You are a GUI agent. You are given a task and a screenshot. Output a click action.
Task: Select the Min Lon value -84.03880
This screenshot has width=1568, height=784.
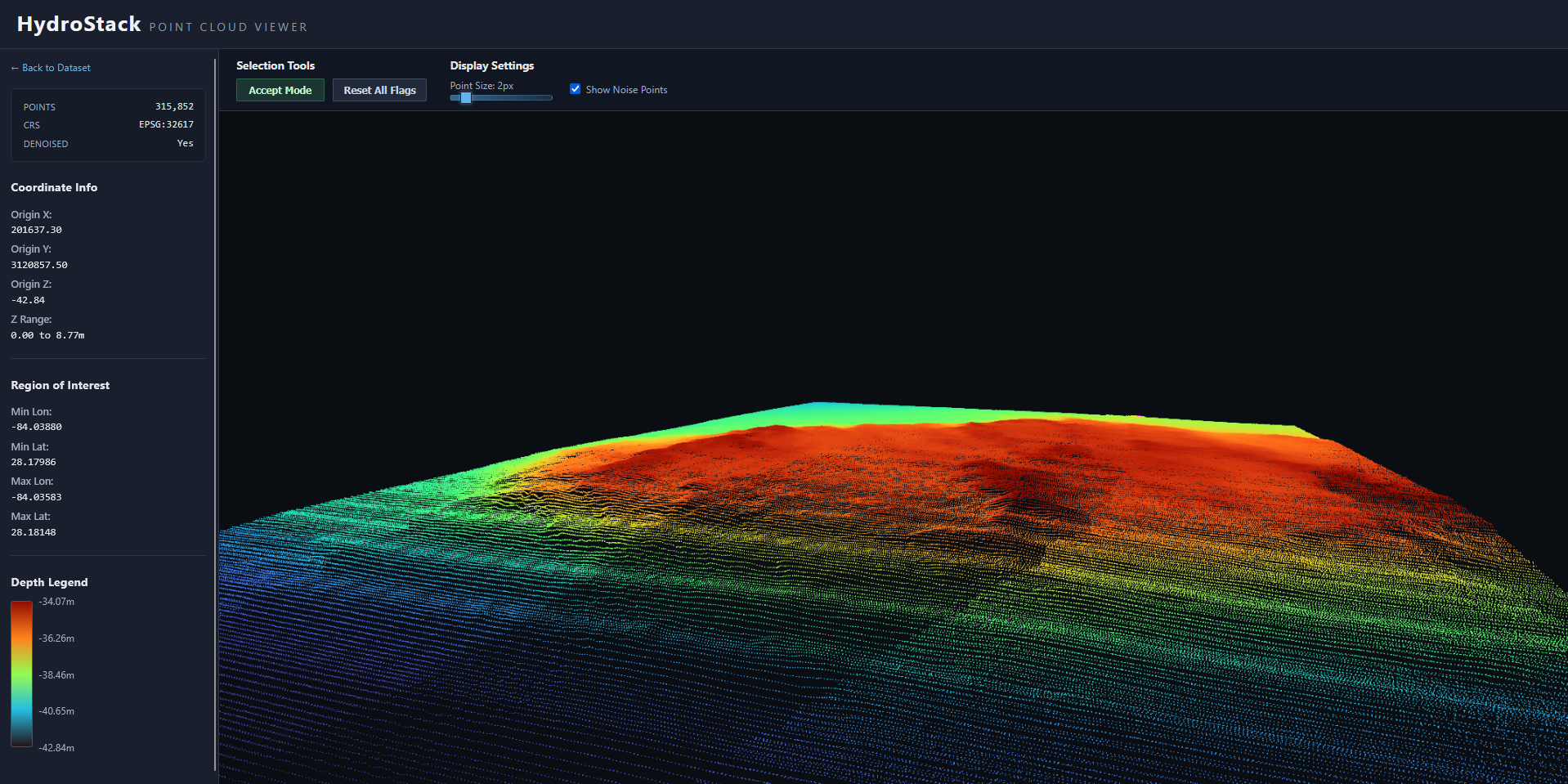(x=36, y=426)
